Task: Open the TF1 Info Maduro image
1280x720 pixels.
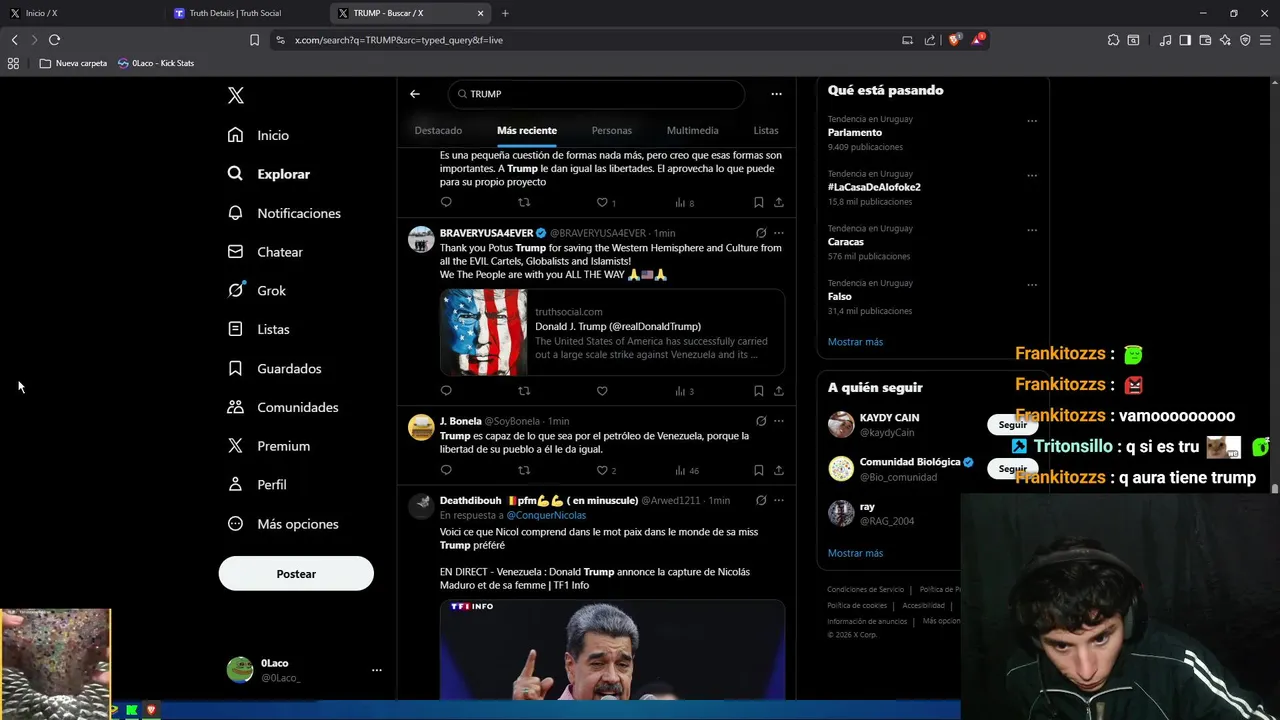Action: (612, 649)
